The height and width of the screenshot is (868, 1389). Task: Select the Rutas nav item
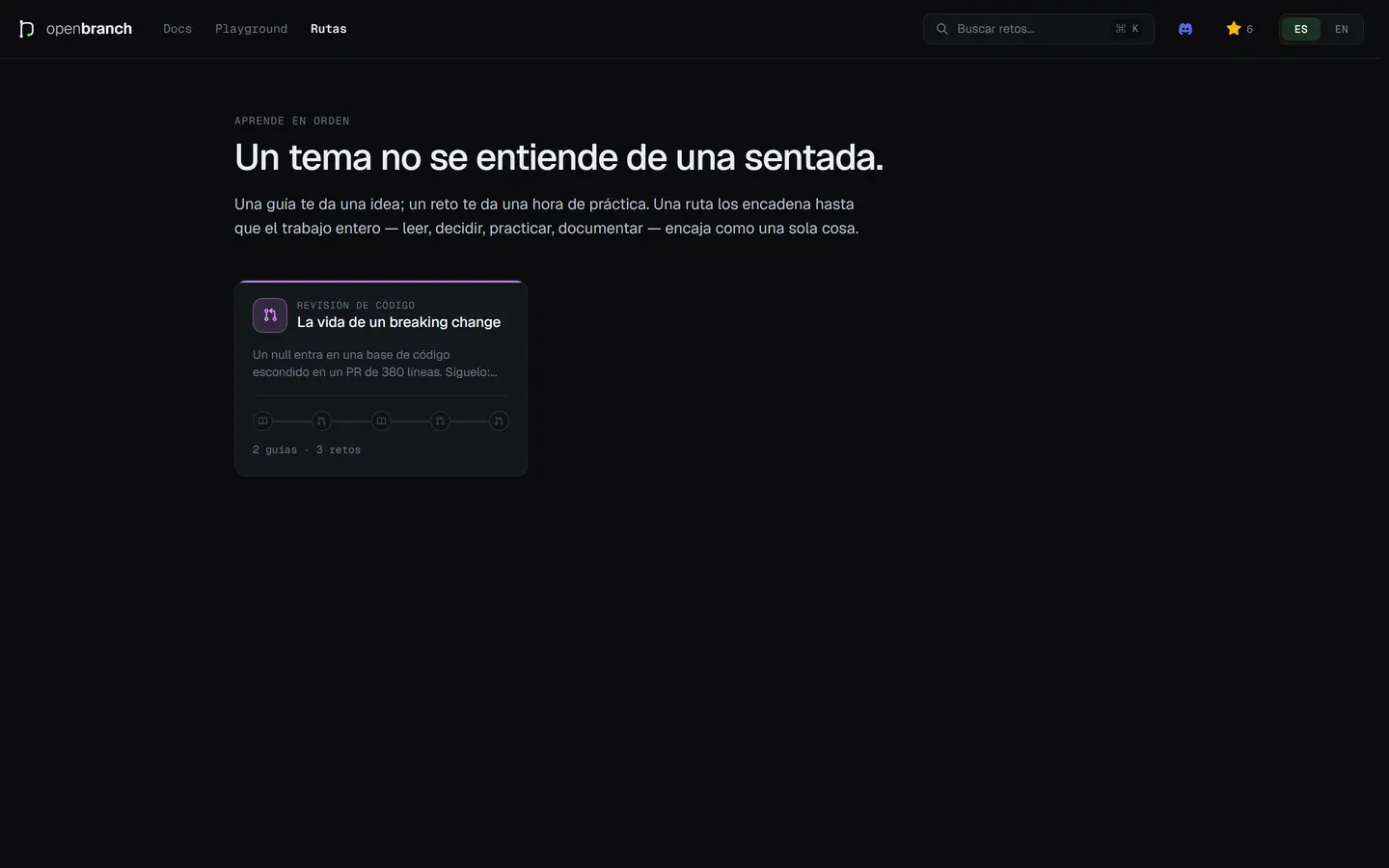(x=328, y=29)
